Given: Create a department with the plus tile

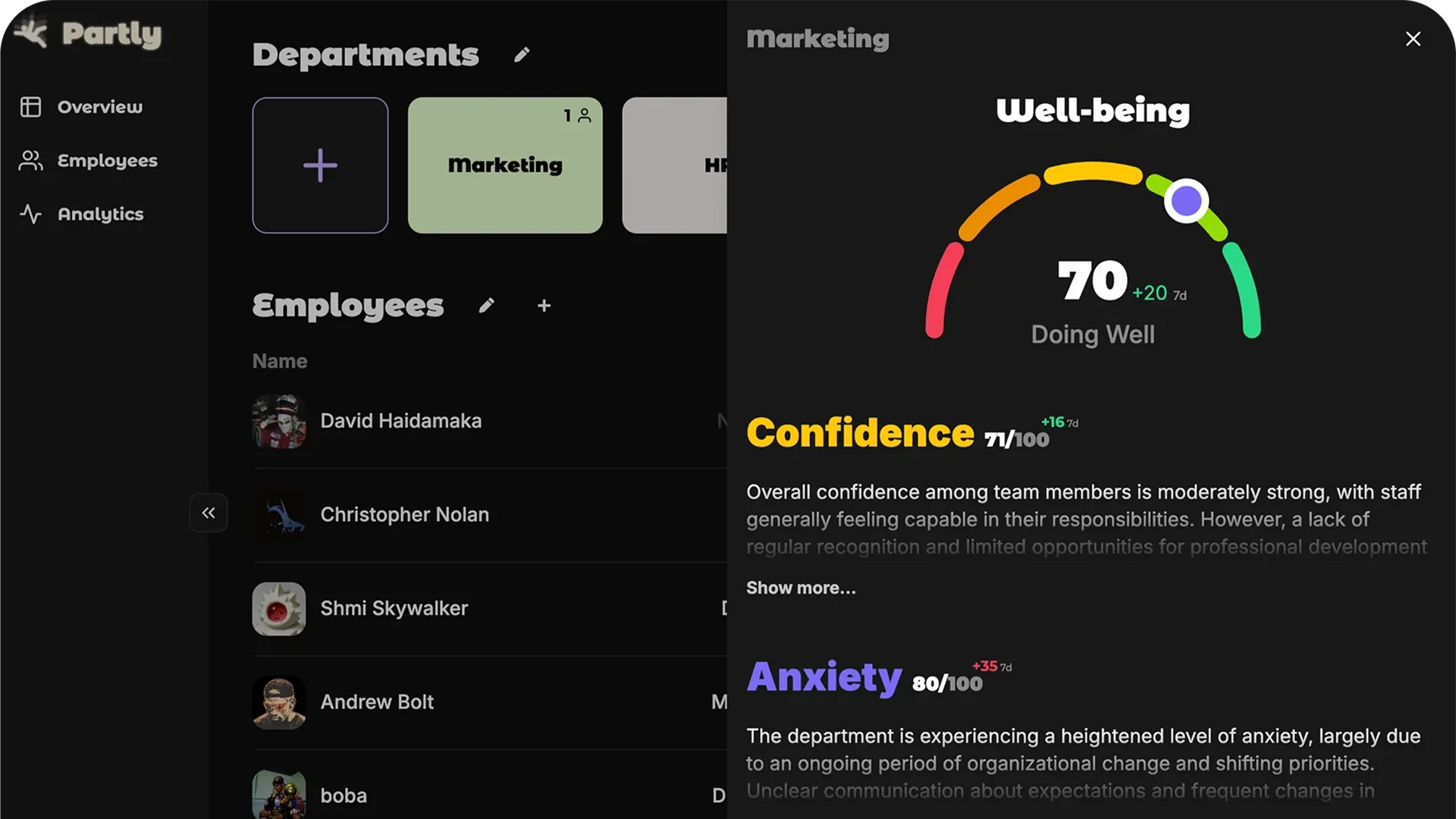Looking at the screenshot, I should [320, 165].
